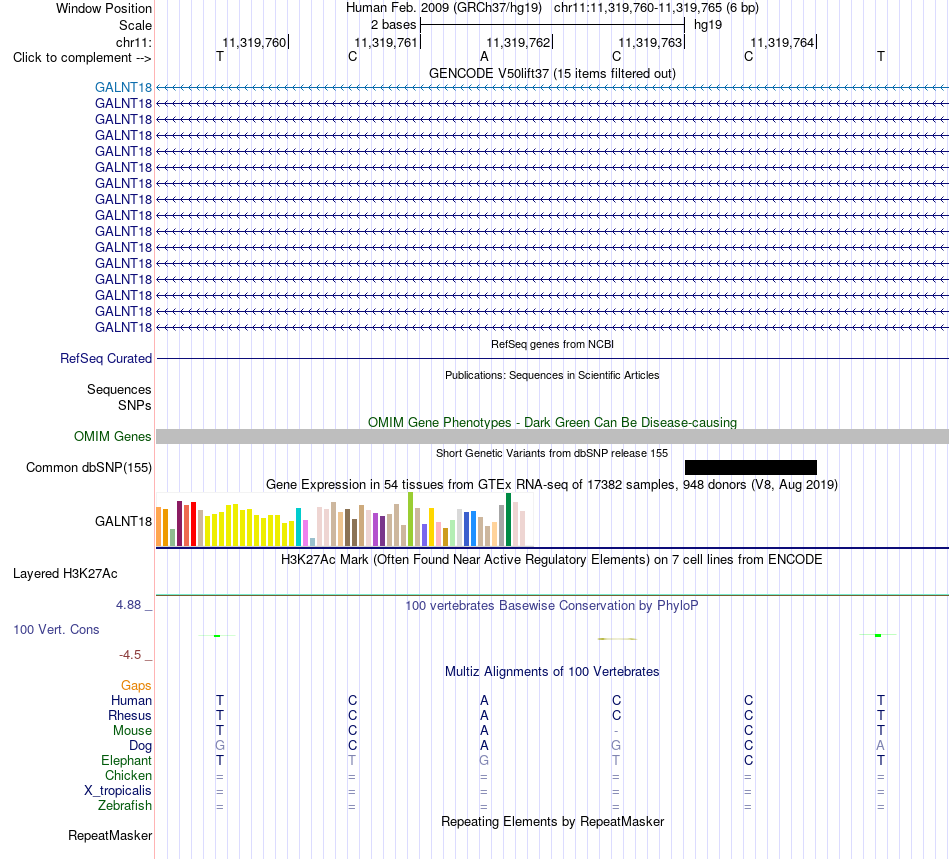Viewport: 950px width, 859px height.
Task: Click 'Gene Expression in 54 tissues' GTEx title
Action: click(552, 485)
